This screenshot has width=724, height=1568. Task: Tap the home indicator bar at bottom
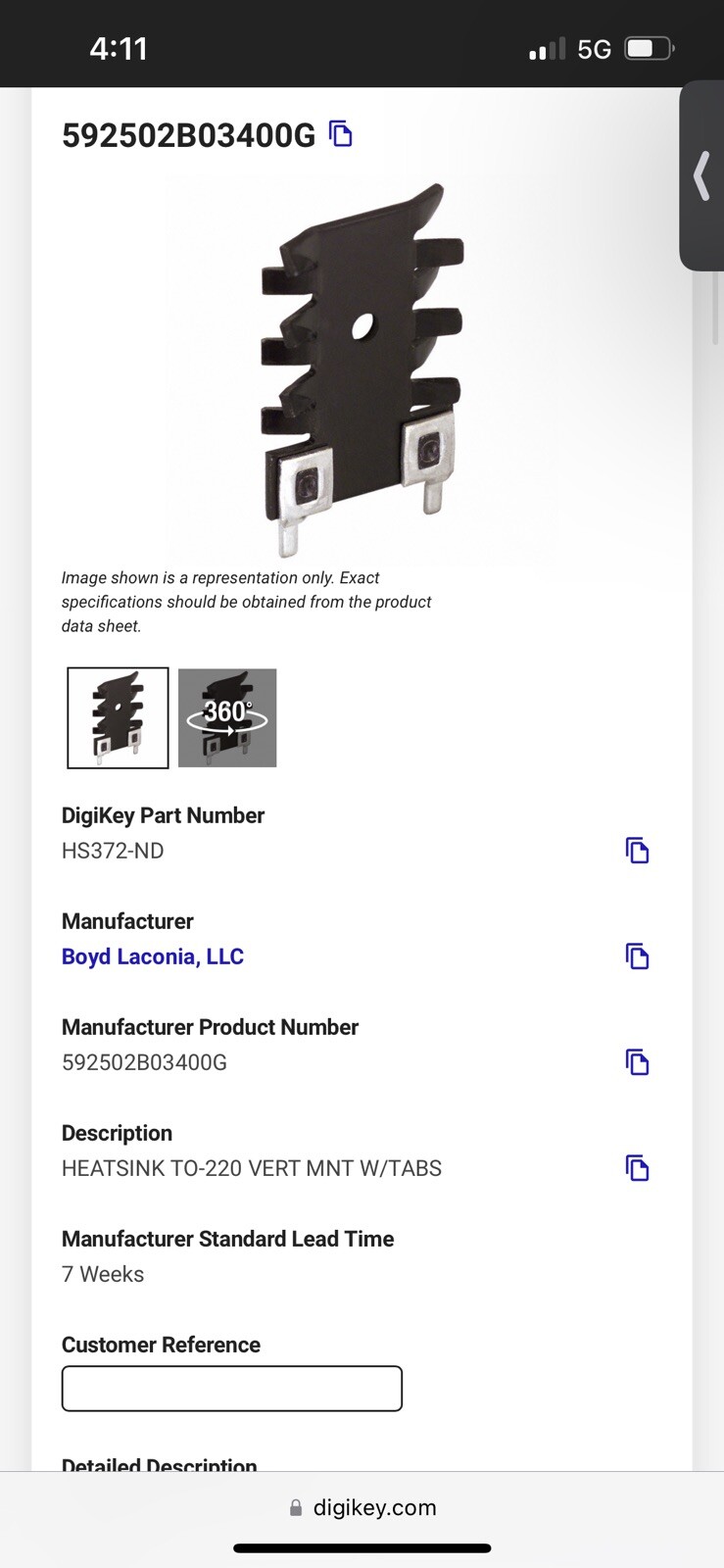point(362,1548)
